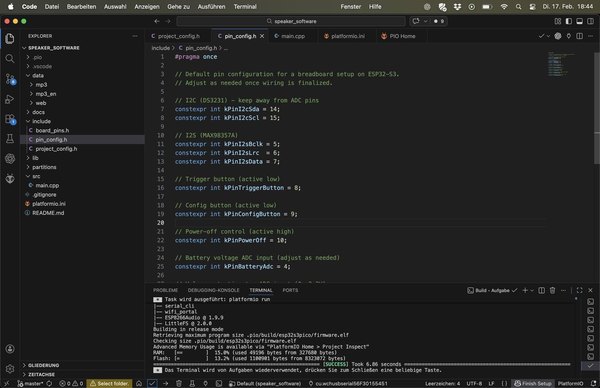The width and height of the screenshot is (600, 388).
Task: Toggle the primary sidebar layout button
Action: pos(569,21)
